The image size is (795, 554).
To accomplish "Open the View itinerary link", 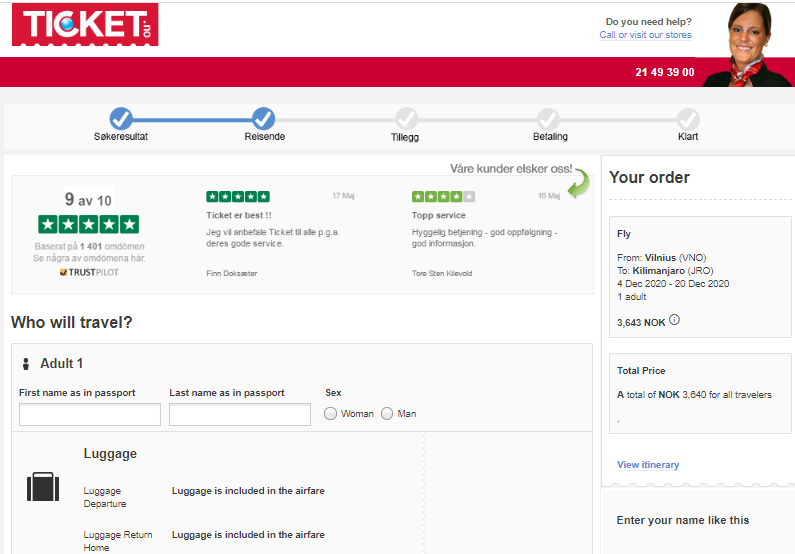I will [x=647, y=465].
